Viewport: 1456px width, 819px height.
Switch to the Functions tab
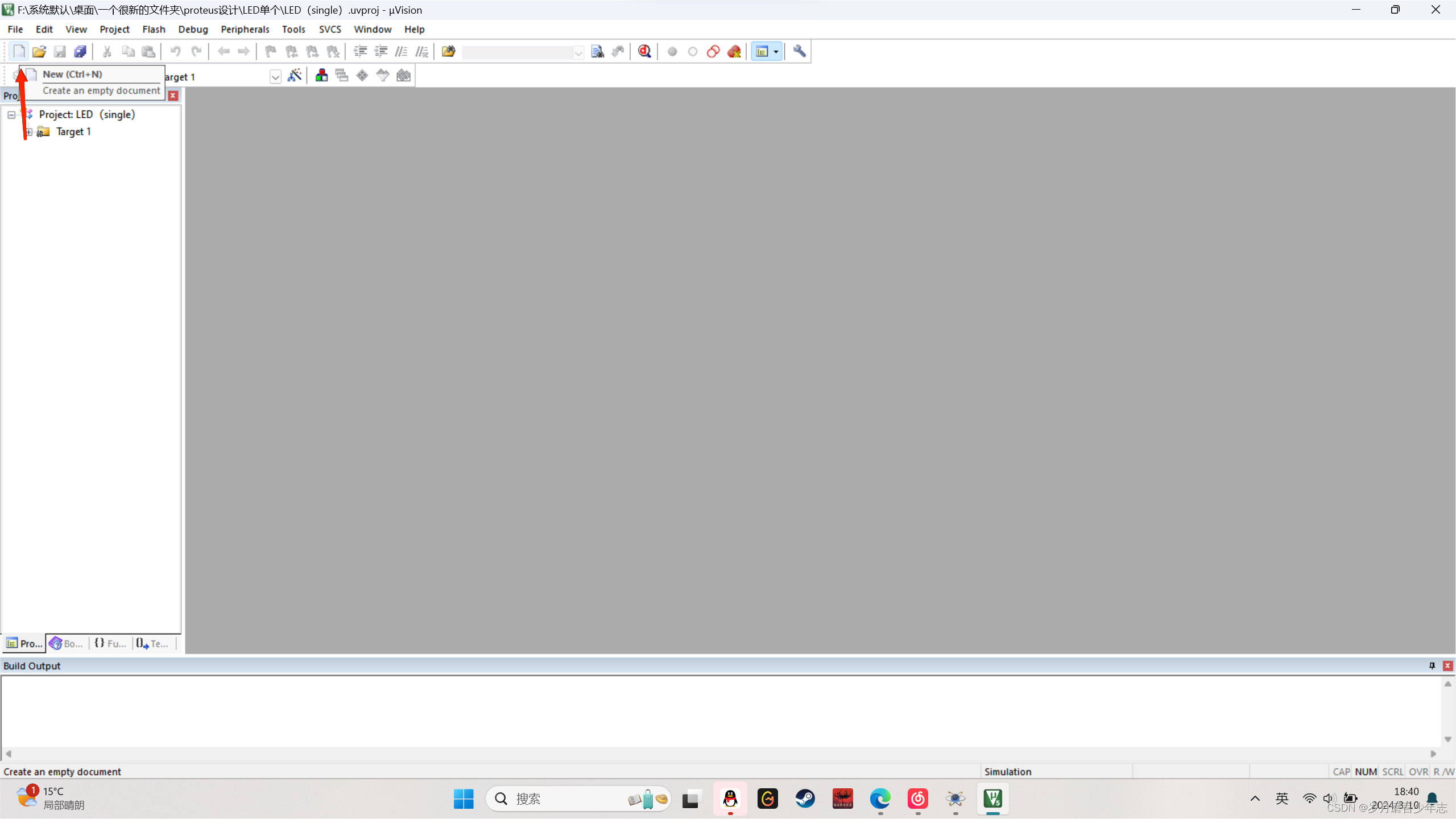point(110,643)
